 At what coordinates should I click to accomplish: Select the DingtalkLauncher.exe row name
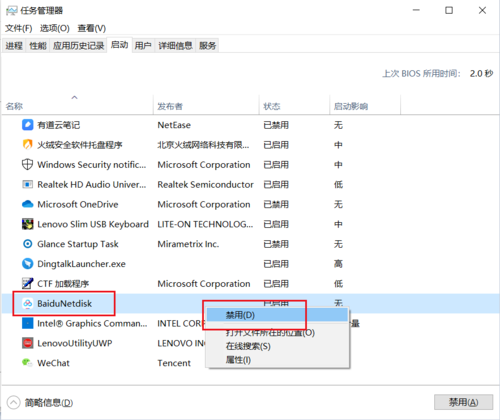81,264
